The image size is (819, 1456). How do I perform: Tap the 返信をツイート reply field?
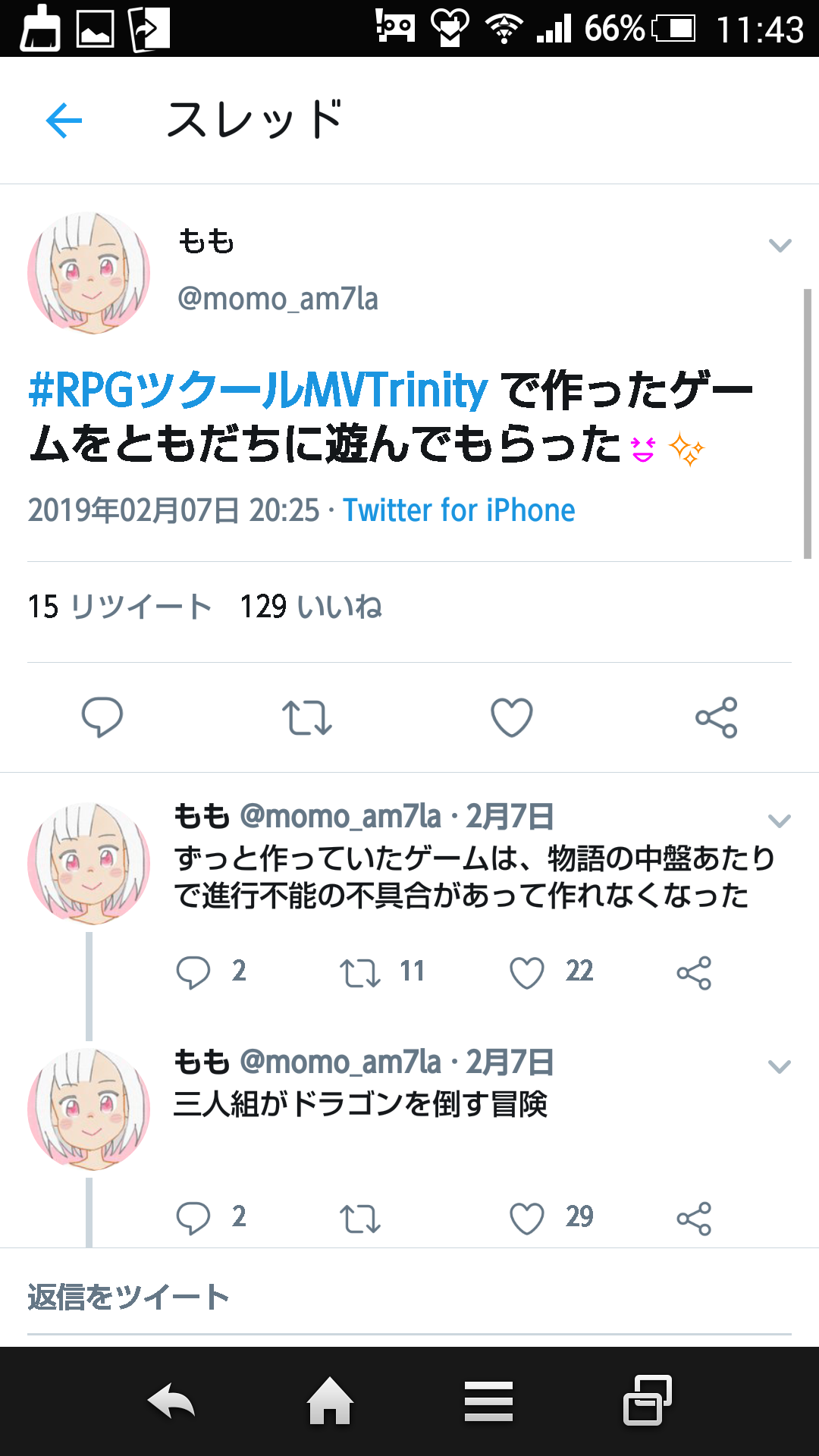point(409,1298)
